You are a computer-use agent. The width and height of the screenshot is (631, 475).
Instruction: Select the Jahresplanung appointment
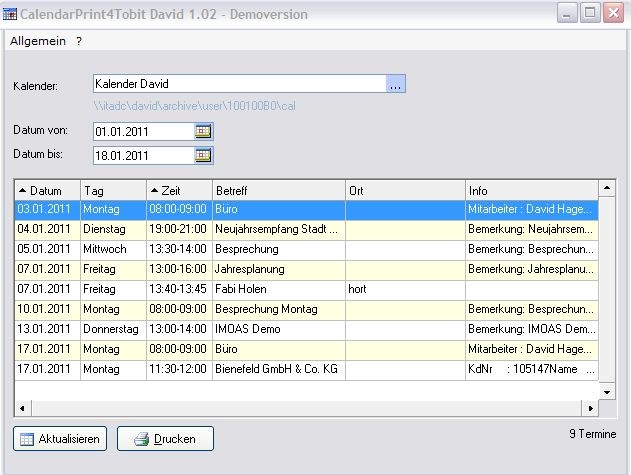coord(307,269)
